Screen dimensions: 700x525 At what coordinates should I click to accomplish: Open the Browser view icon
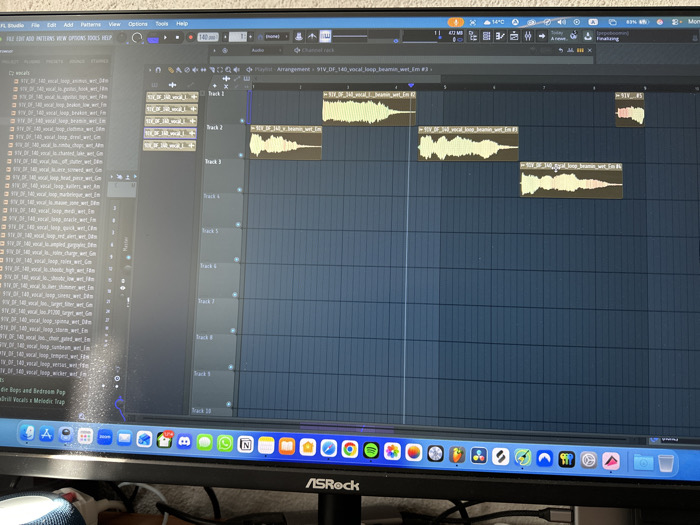[473, 36]
